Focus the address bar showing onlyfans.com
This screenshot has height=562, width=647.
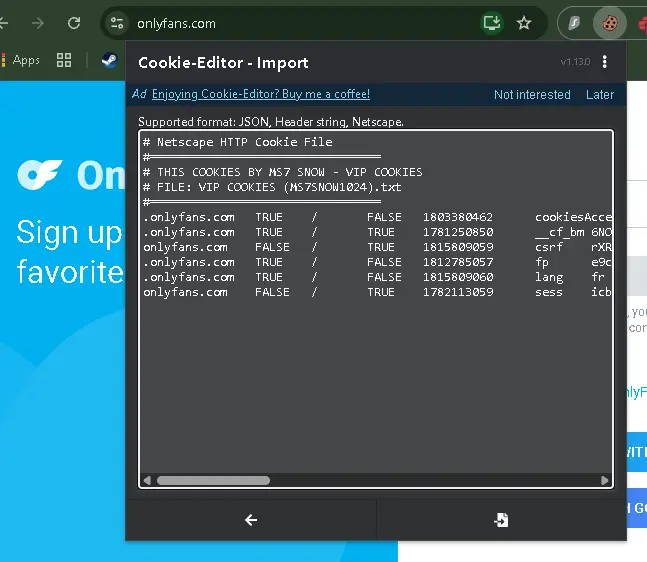305,24
